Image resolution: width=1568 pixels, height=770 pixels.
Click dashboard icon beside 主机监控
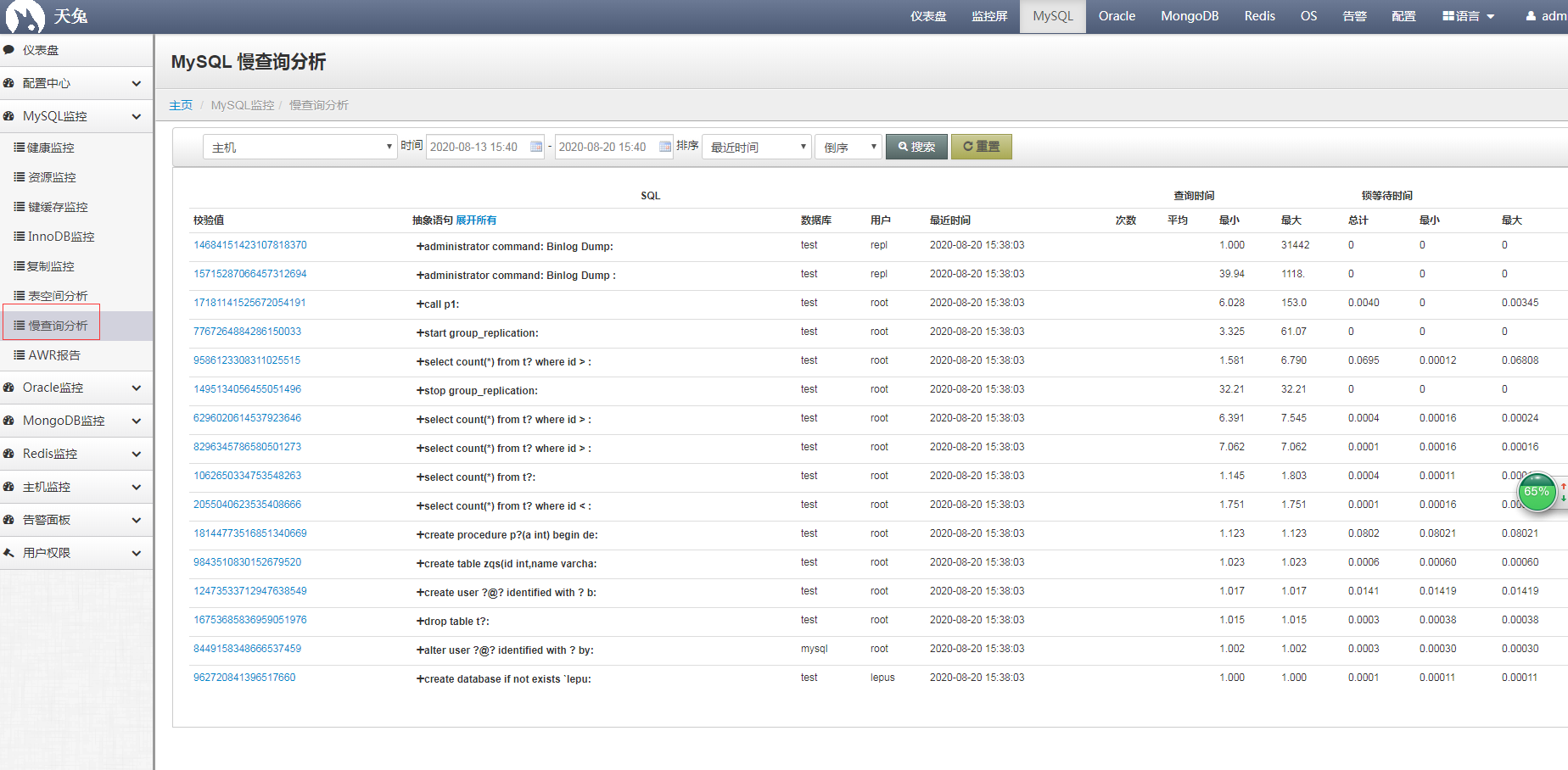click(x=8, y=487)
